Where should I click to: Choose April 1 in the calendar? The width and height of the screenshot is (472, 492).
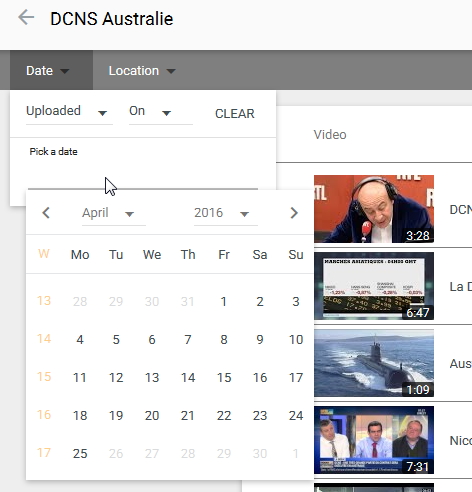[224, 301]
